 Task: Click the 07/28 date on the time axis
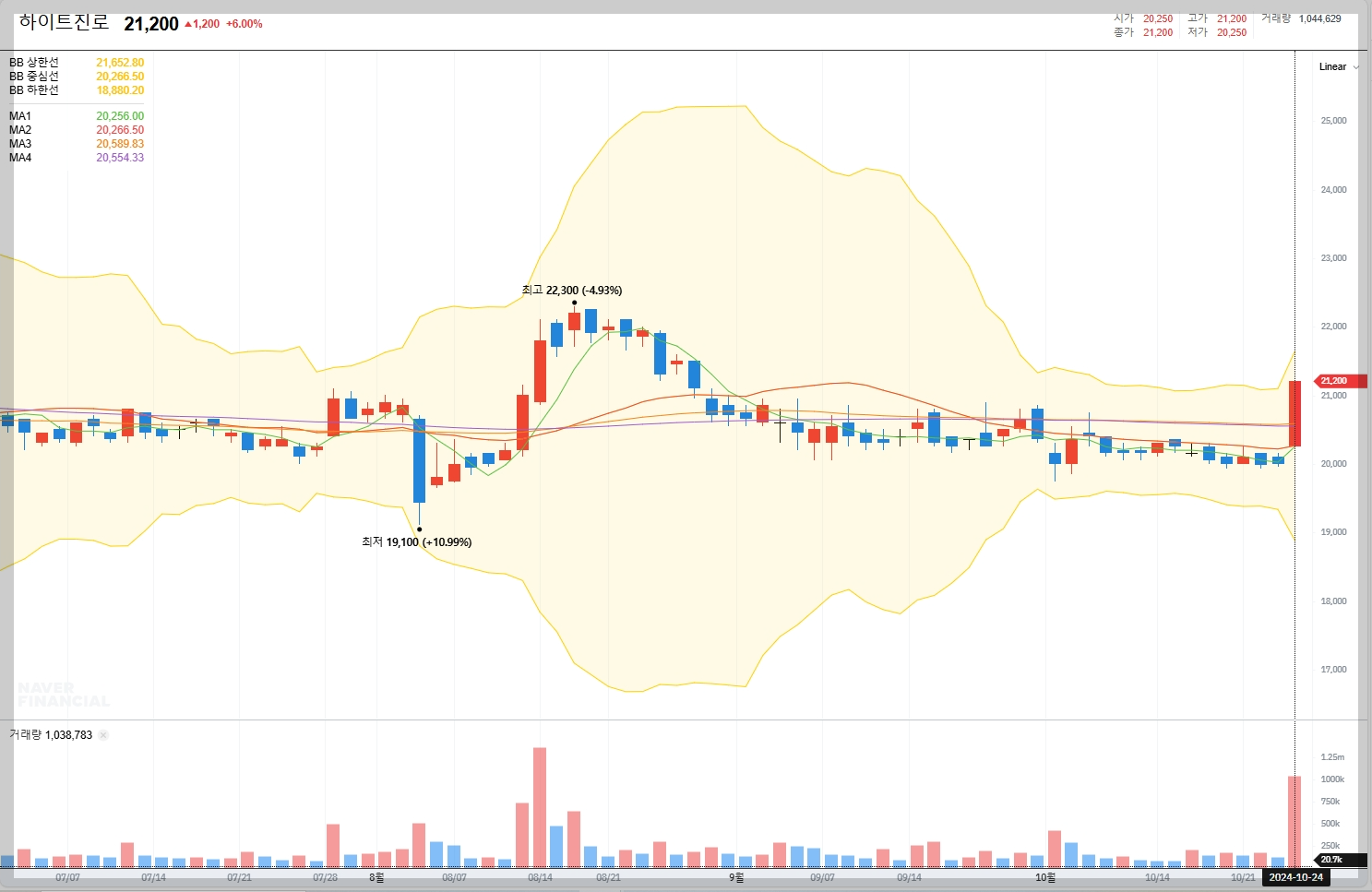click(x=325, y=877)
